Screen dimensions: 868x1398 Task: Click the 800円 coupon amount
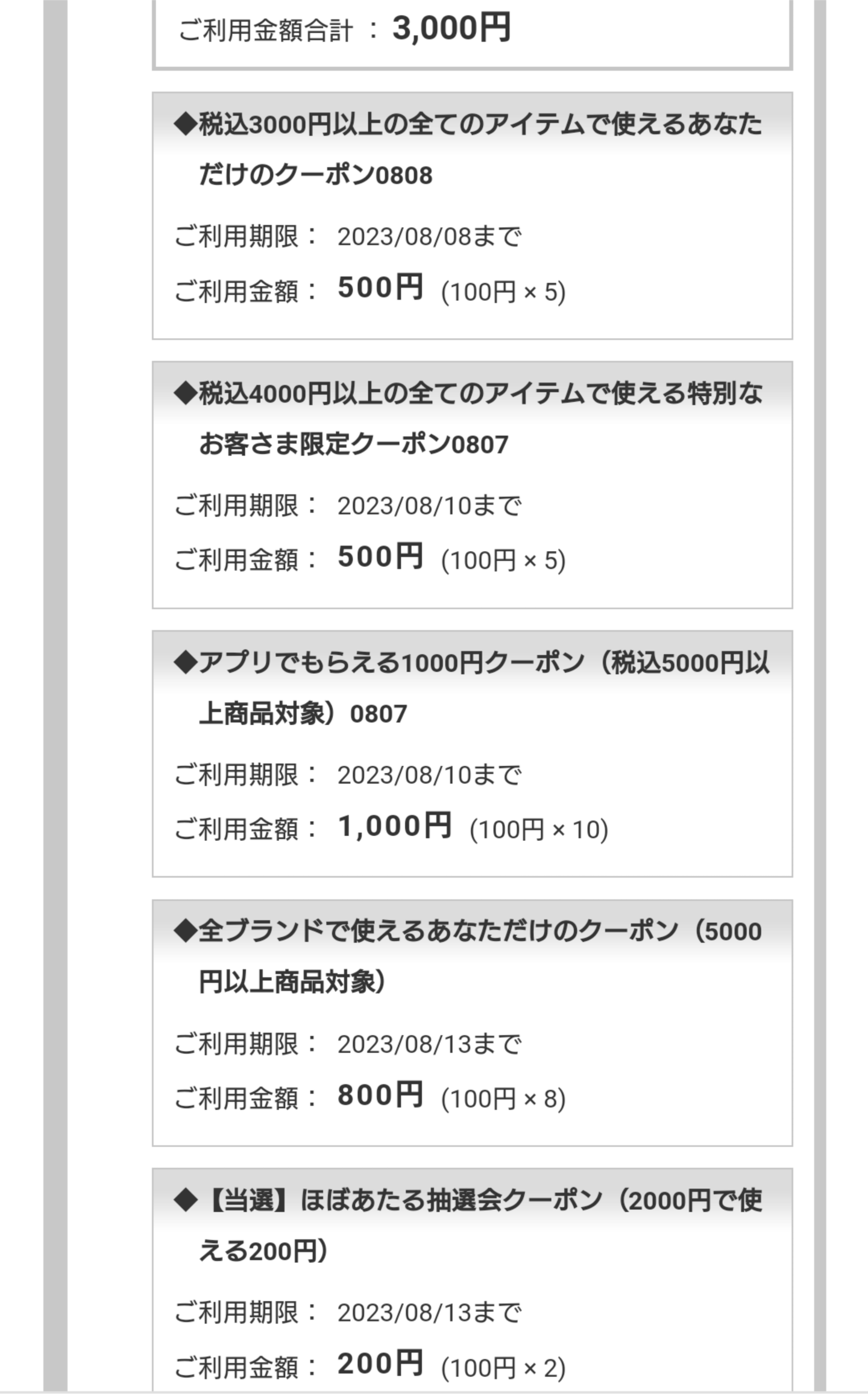(x=380, y=1095)
